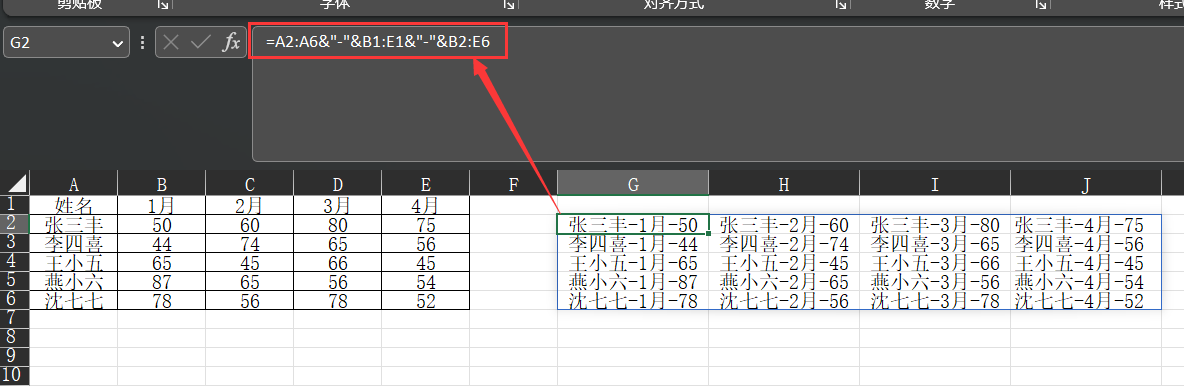Click cell C3 with value 74

click(250, 243)
